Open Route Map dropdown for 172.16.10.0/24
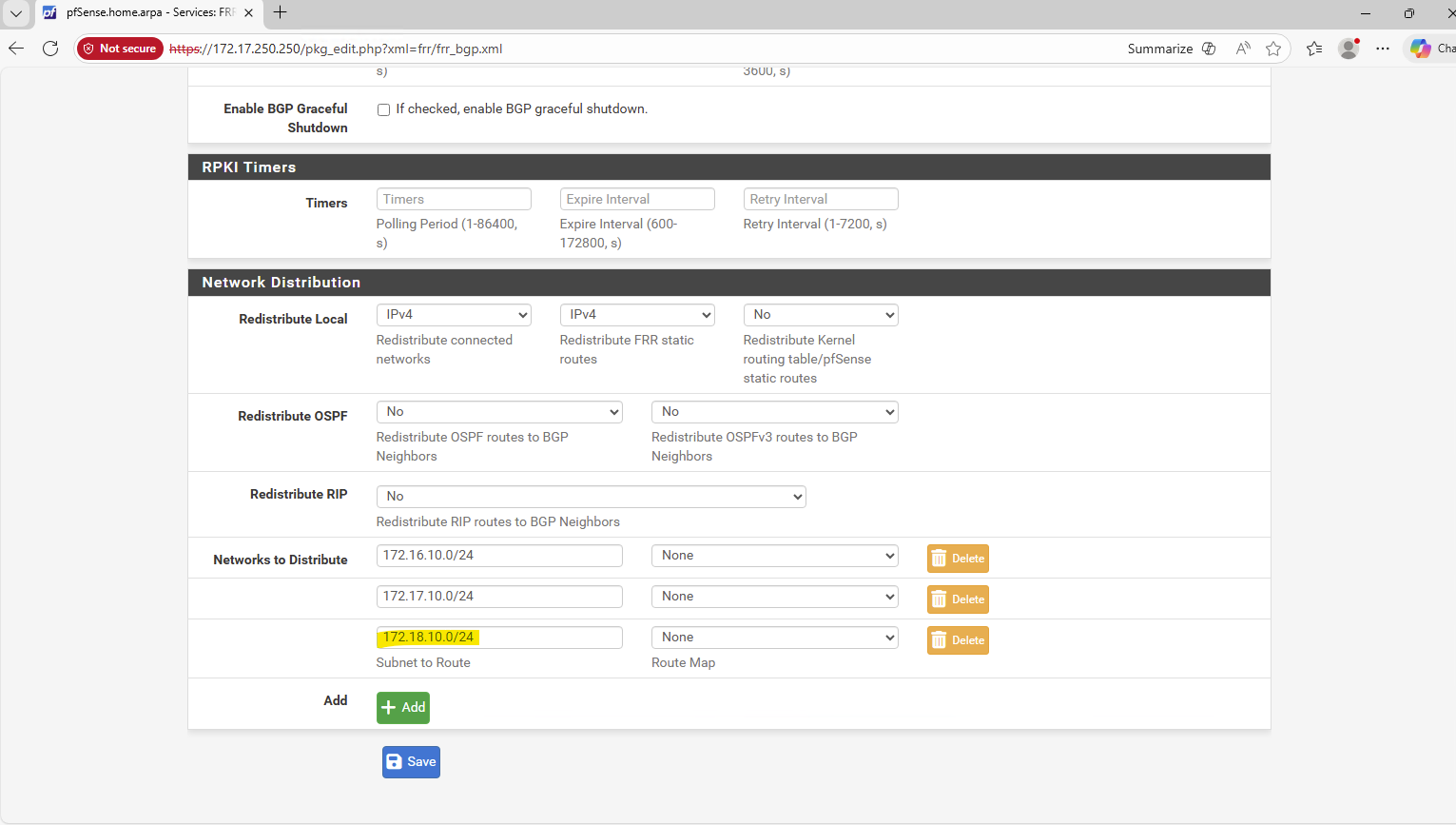Image resolution: width=1456 pixels, height=825 pixels. click(x=774, y=556)
